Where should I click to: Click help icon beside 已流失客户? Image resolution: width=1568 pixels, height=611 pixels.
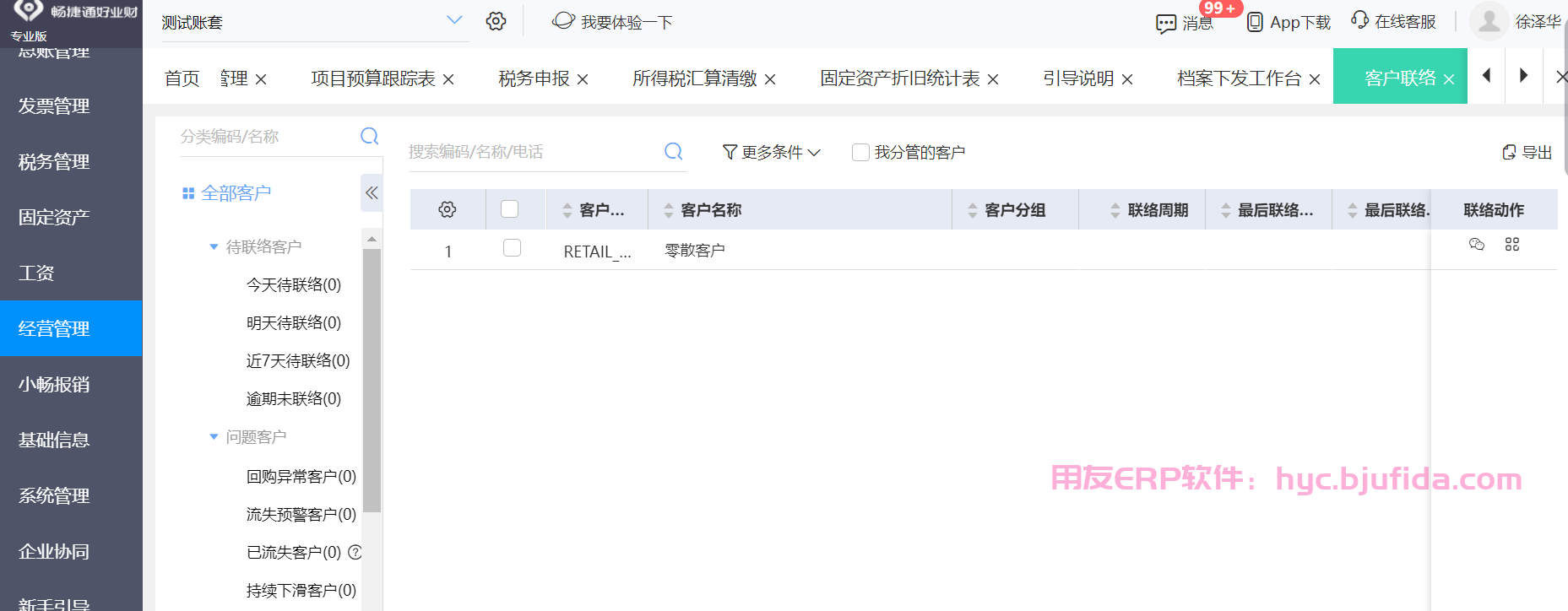[x=355, y=552]
